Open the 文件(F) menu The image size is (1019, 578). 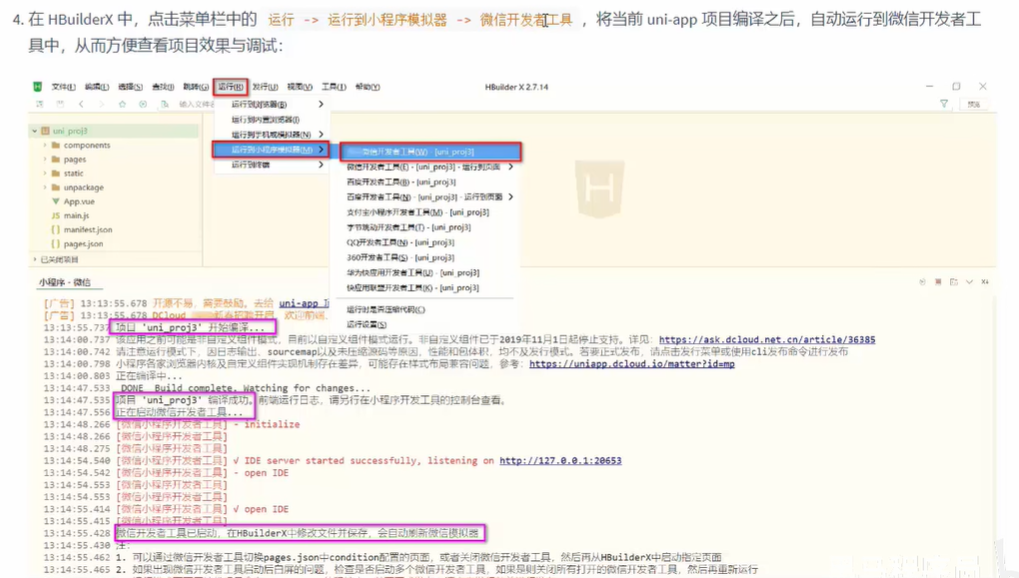(x=64, y=86)
